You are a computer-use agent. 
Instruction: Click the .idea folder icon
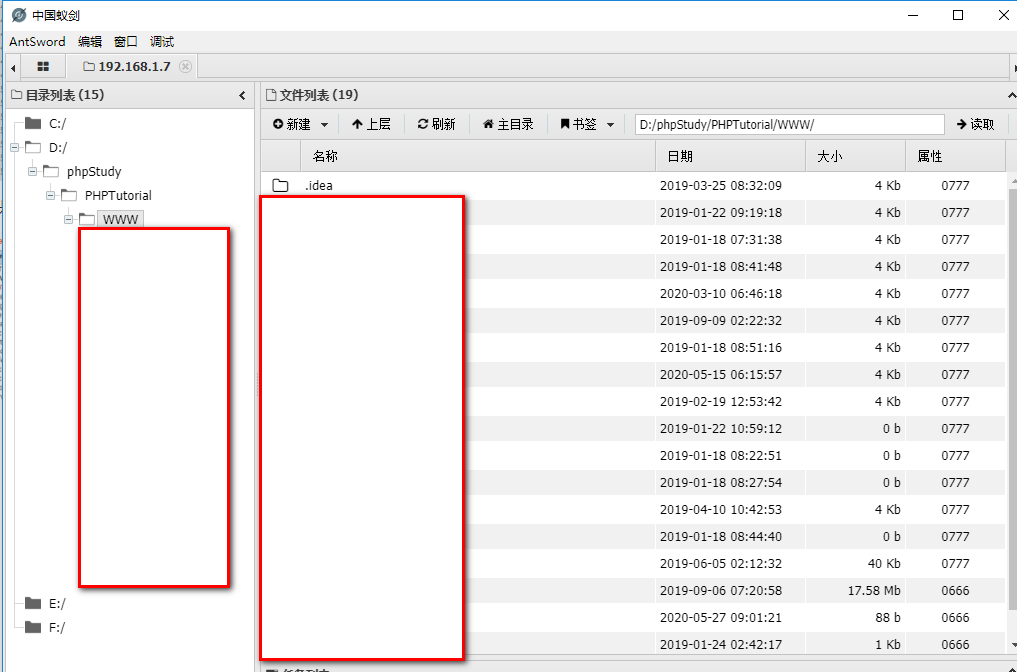[280, 186]
